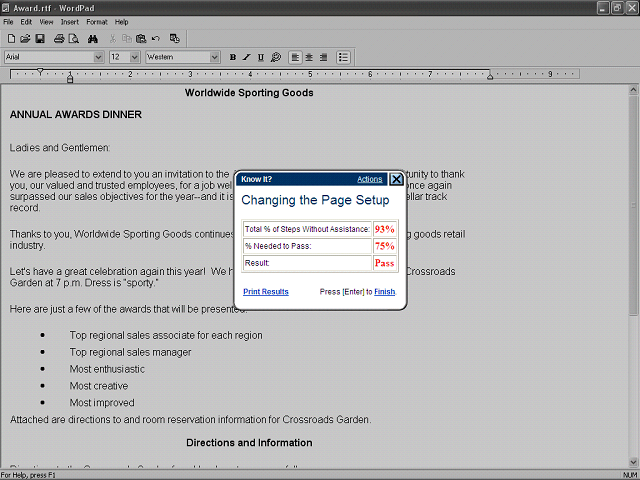Expand the font size 12 dropdown

click(135, 57)
